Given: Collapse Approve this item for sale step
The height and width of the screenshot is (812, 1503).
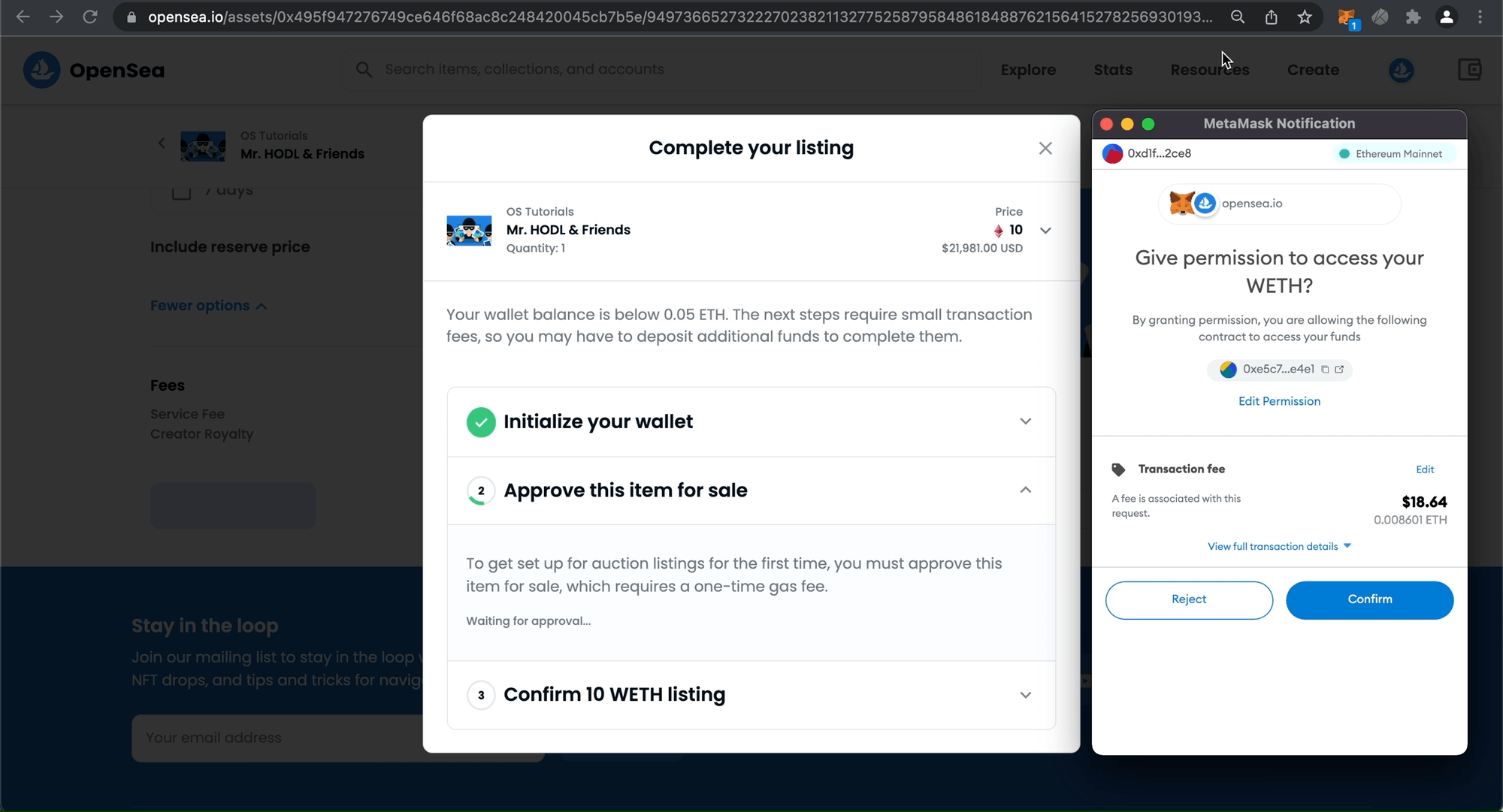Looking at the screenshot, I should [1025, 490].
